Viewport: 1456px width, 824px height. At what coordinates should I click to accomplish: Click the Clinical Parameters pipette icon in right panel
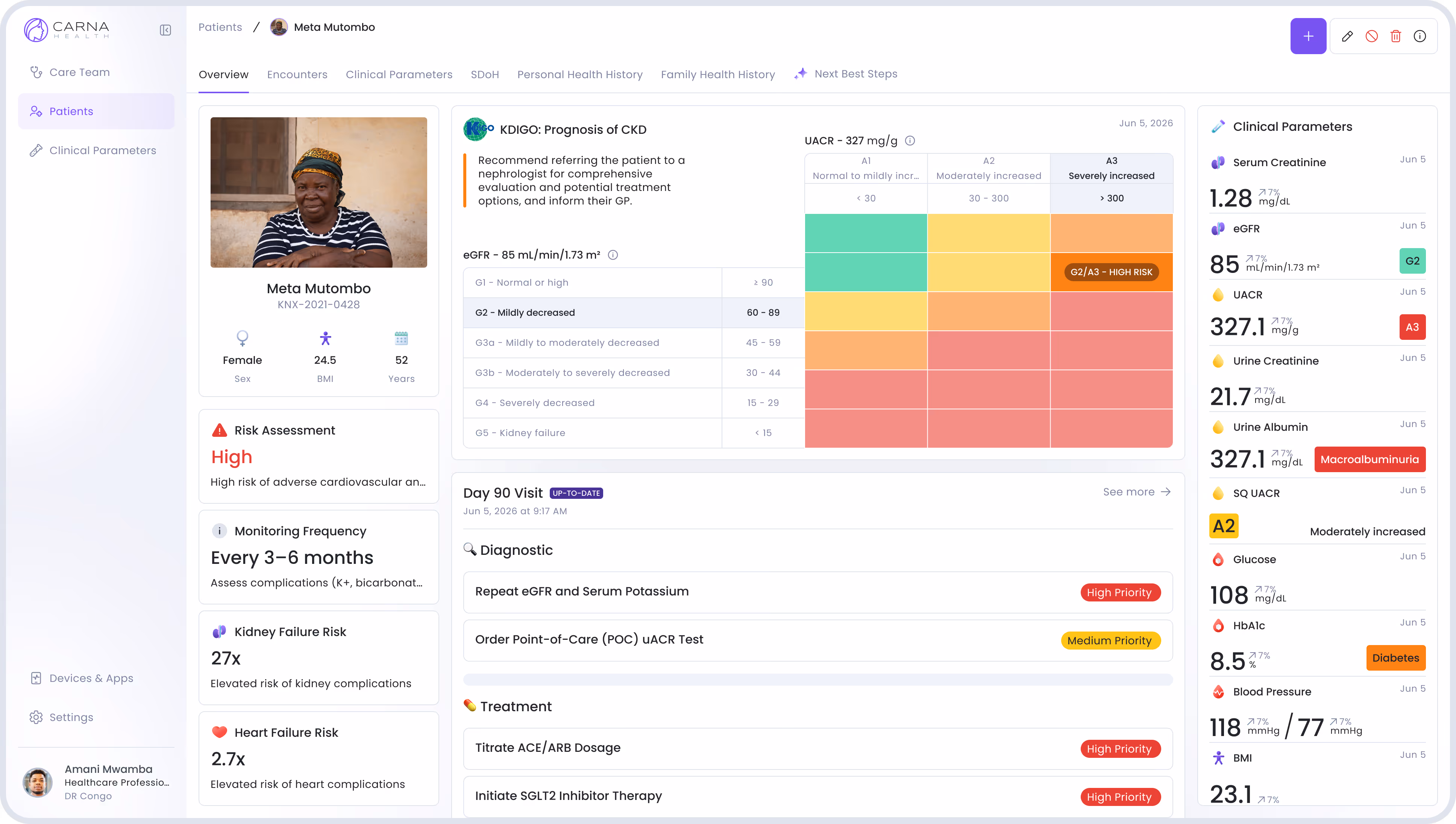[x=1218, y=126]
